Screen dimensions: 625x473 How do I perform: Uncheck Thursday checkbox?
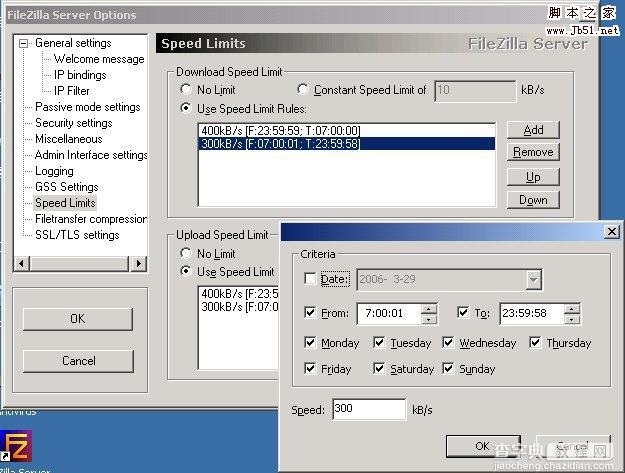point(535,342)
